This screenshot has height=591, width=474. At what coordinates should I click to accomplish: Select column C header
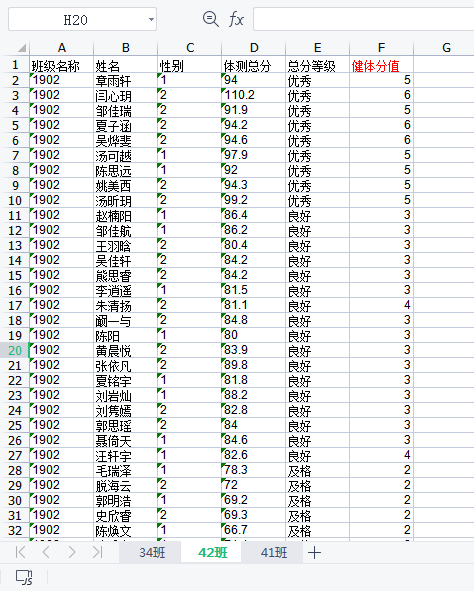[190, 48]
